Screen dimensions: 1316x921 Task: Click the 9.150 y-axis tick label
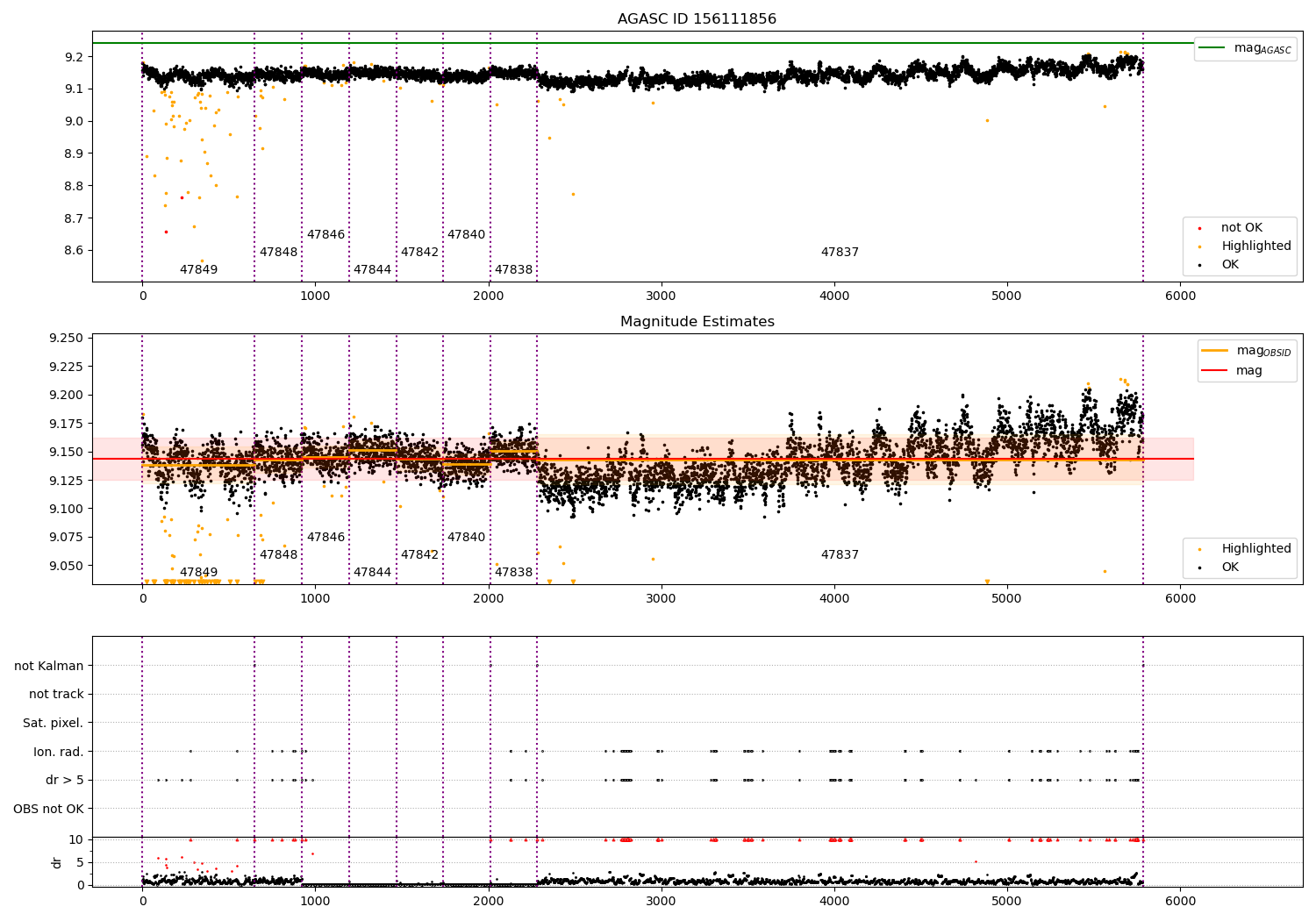coord(67,453)
